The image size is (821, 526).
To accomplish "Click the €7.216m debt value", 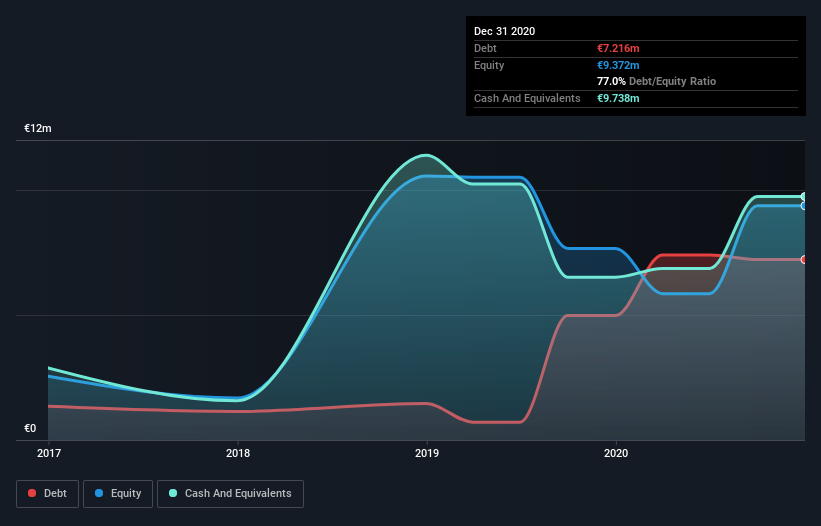I will tap(618, 48).
